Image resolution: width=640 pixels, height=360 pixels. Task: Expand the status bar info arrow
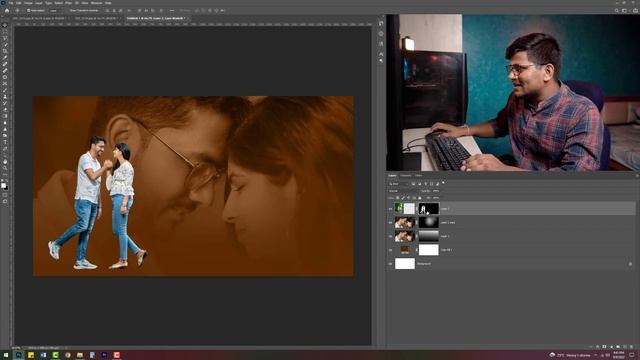(66, 348)
